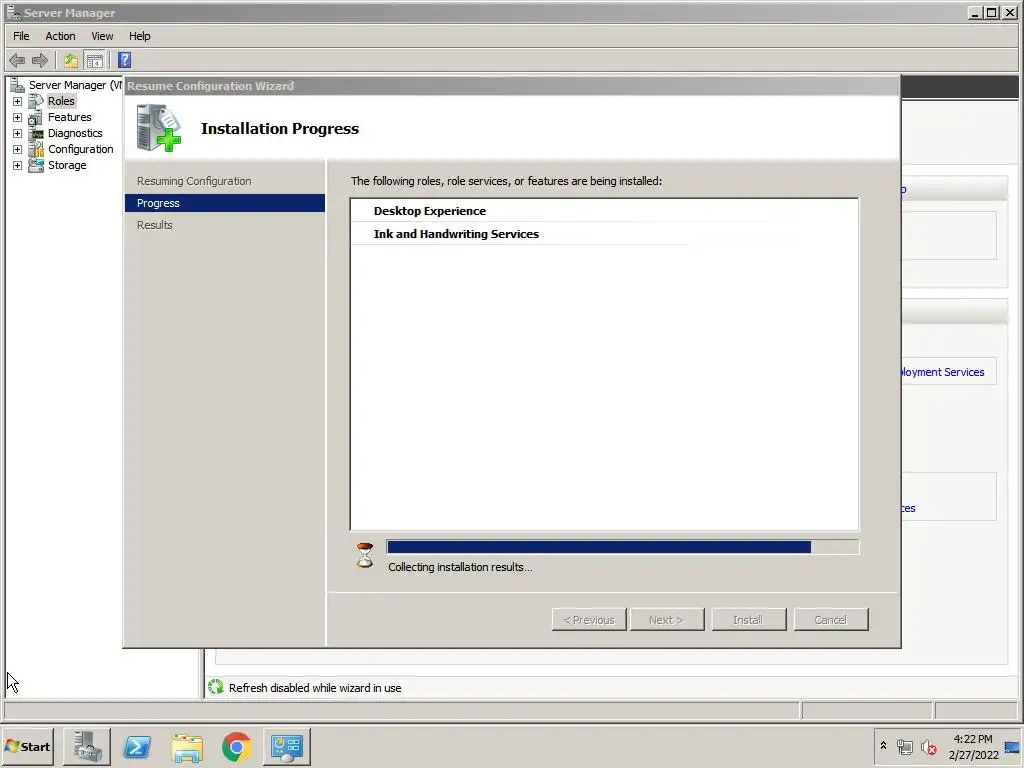Screen dimensions: 1024x768
Task: Click the Server Manager root label
Action: coord(75,85)
